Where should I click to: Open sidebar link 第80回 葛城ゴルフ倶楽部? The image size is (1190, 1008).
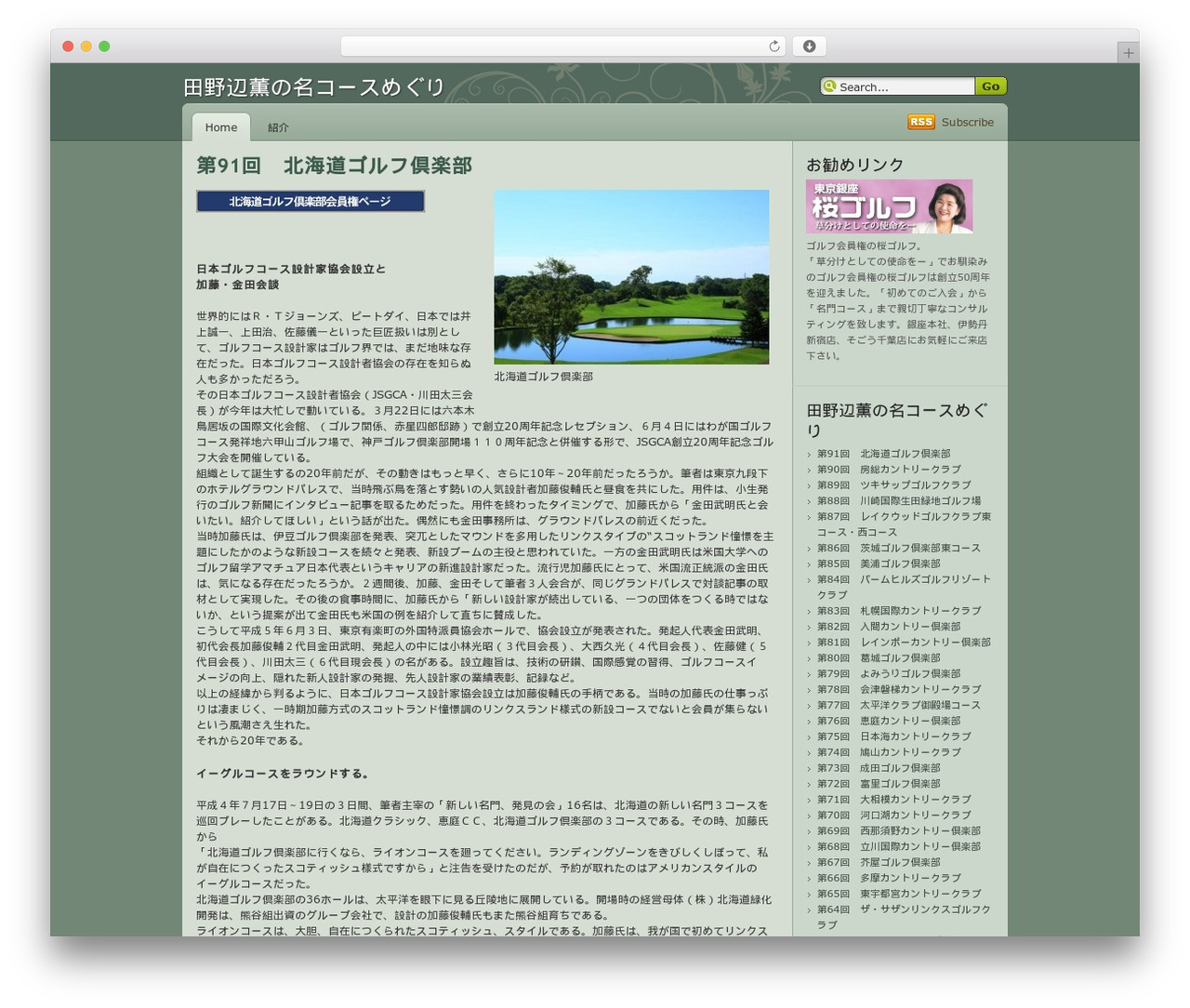(x=879, y=658)
